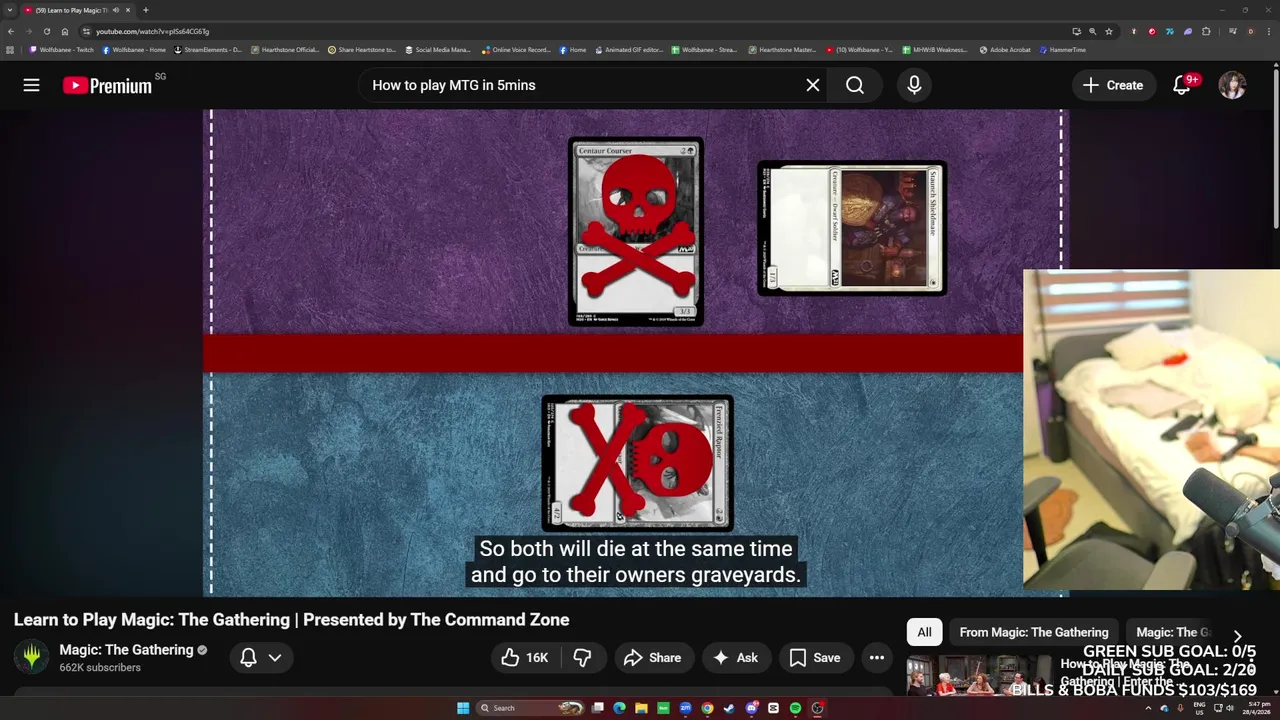
Task: Open Online Voice Record... bookmark
Action: [x=516, y=49]
